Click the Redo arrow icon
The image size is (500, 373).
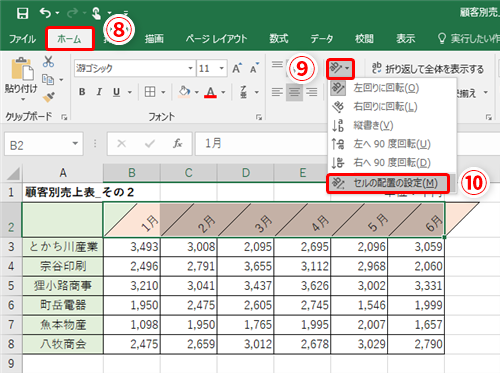pyautogui.click(x=73, y=13)
